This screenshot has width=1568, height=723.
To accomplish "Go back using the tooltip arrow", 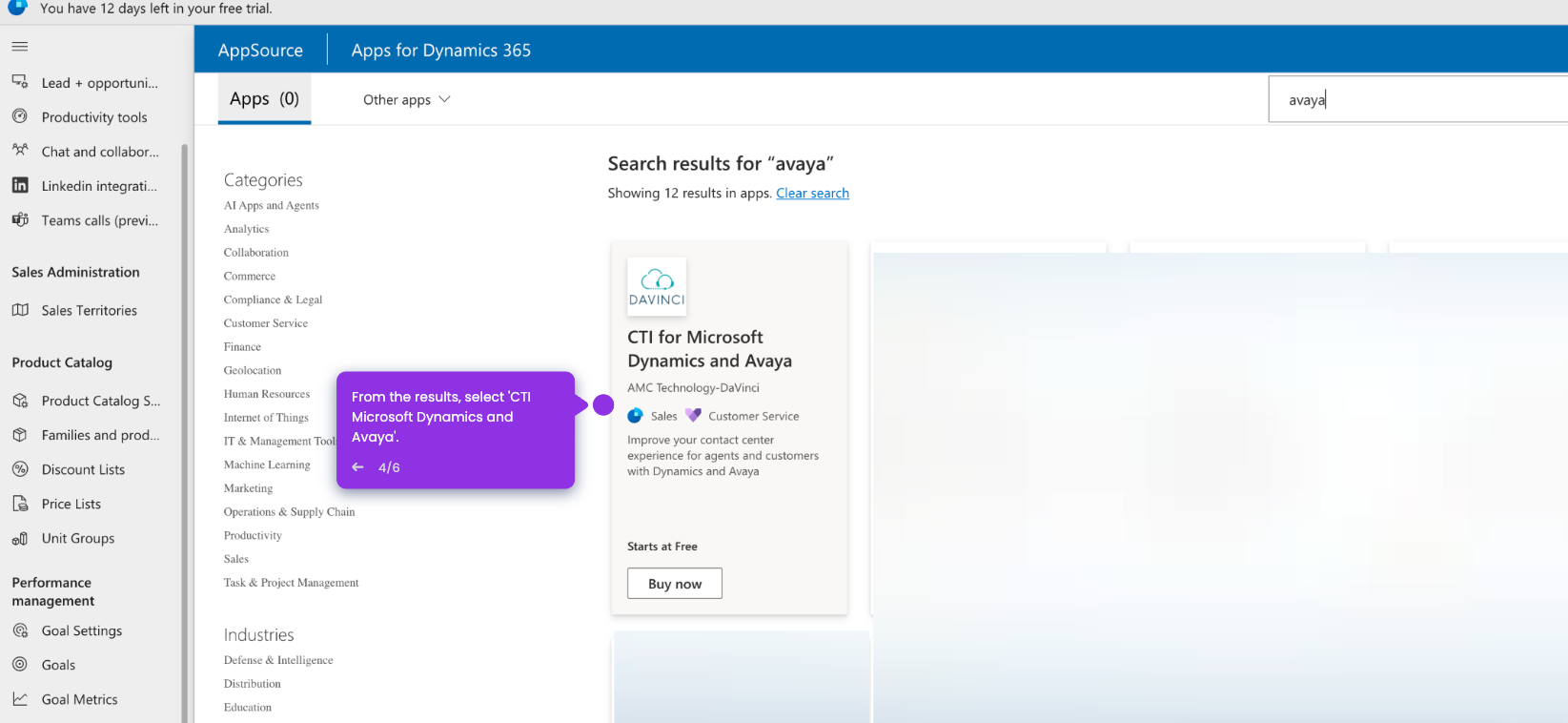I will (358, 467).
